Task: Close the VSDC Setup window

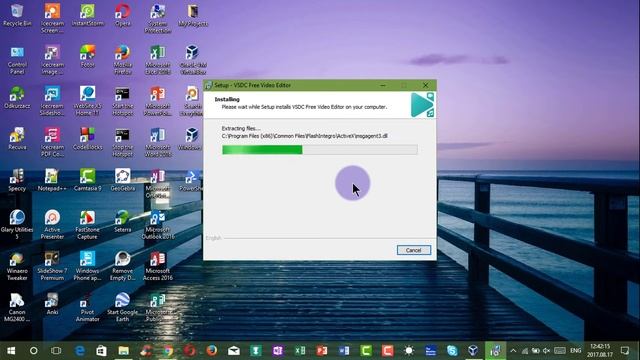Action: (x=425, y=85)
